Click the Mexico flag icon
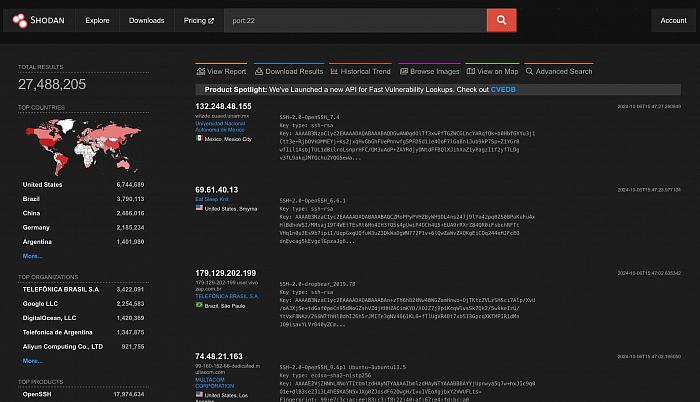Screen dimensions: 700x402 click(199, 138)
